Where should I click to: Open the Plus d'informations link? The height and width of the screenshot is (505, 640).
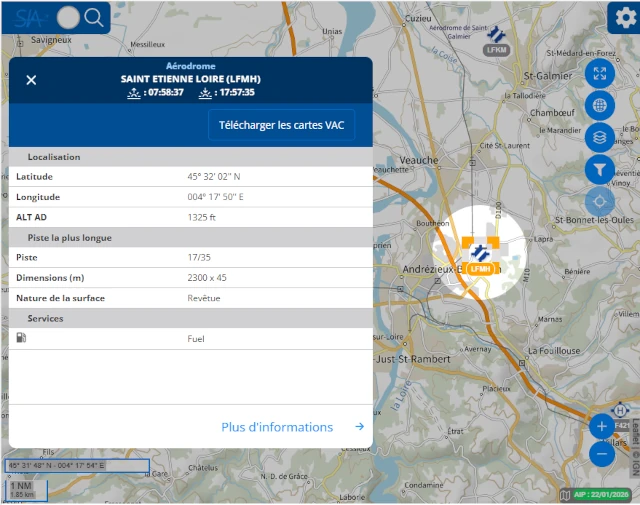tap(292, 427)
